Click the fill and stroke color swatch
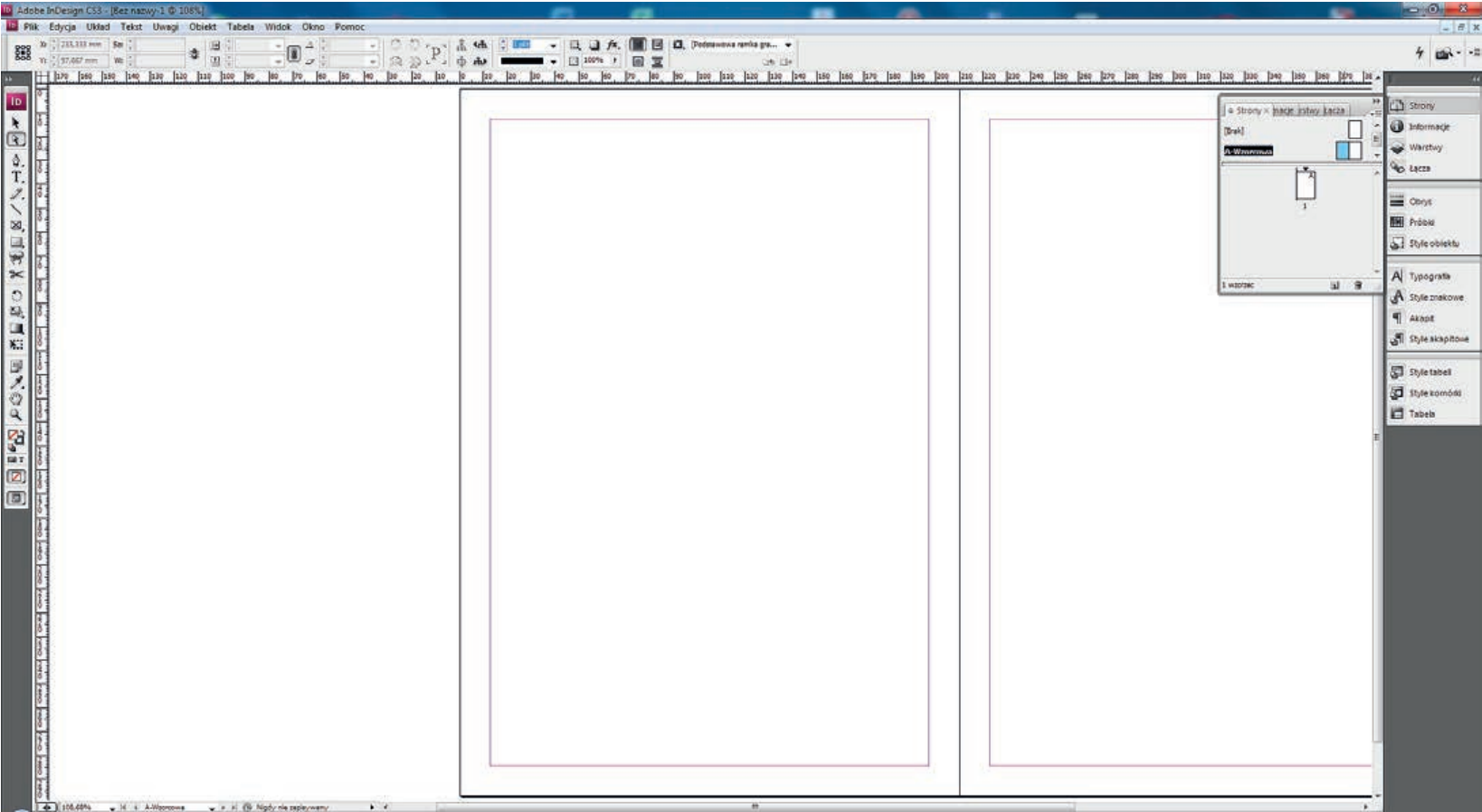The image size is (1482, 812). pyautogui.click(x=16, y=438)
